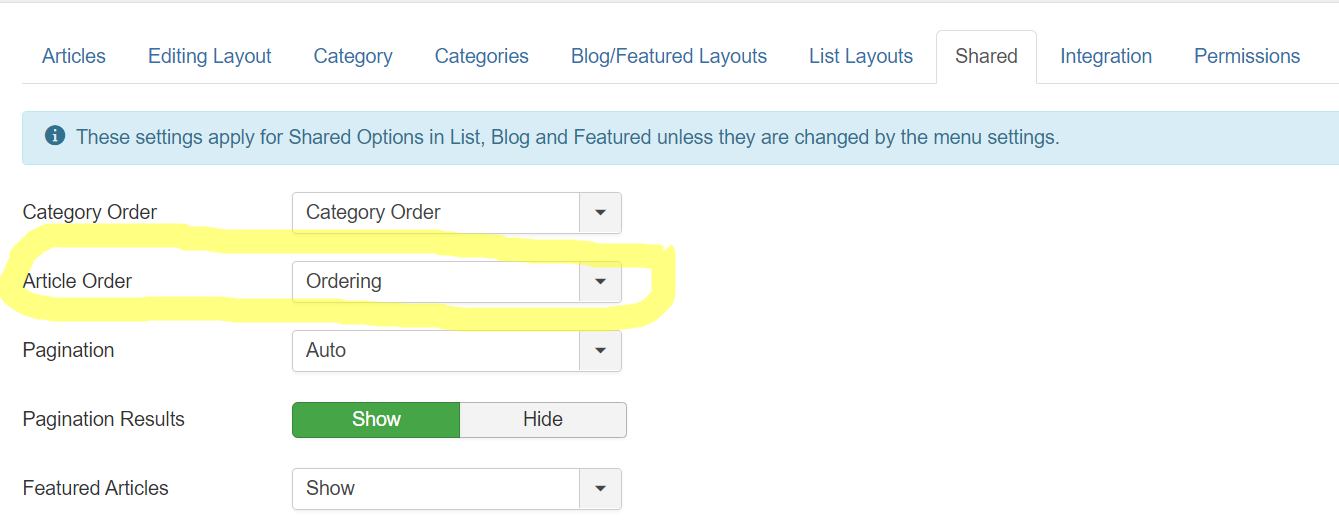Open the Featured Articles dropdown arrow
This screenshot has width=1339, height=531.
point(600,489)
